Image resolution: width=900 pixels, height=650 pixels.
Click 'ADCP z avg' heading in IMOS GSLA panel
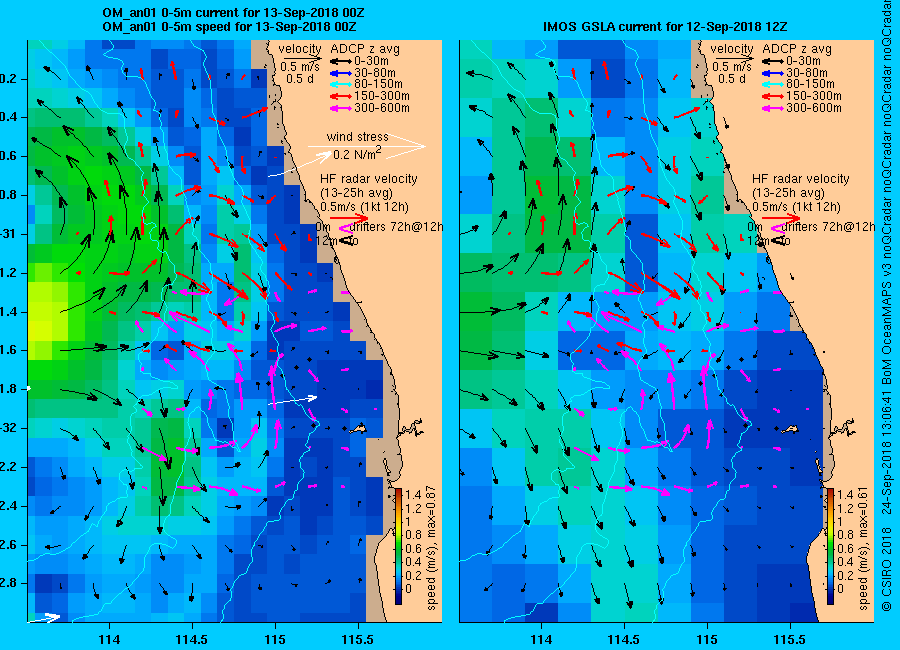coord(797,49)
